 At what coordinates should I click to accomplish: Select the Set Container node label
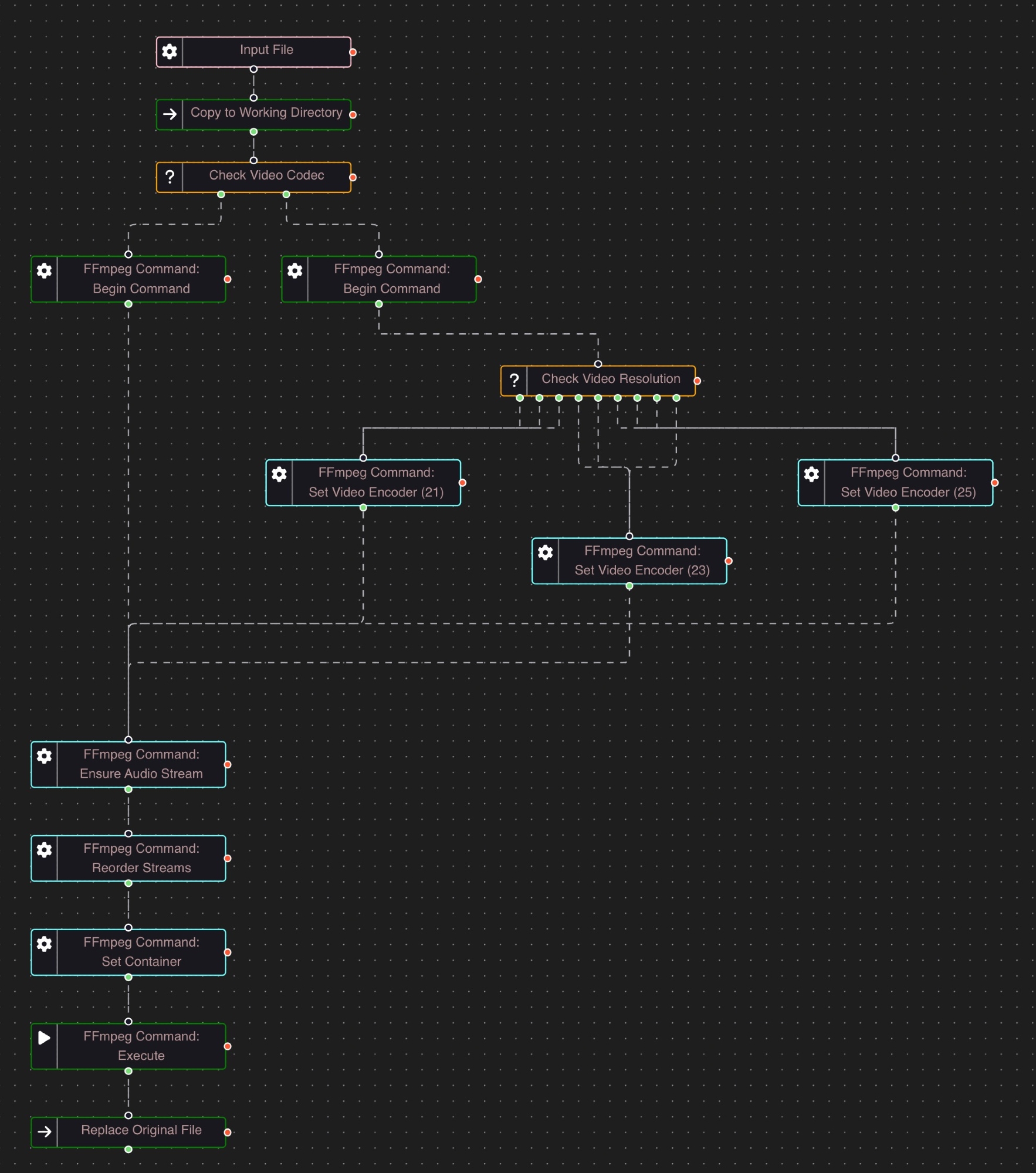[x=141, y=952]
